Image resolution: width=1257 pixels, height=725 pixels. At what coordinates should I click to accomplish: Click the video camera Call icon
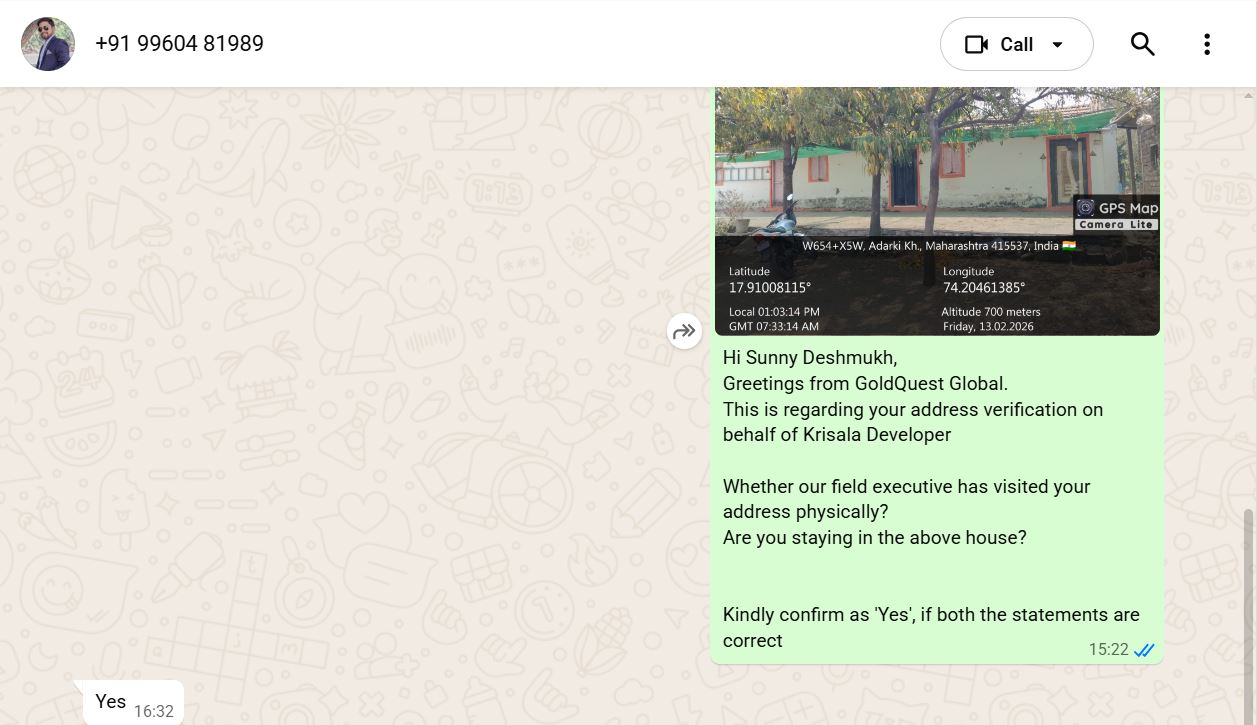(976, 45)
